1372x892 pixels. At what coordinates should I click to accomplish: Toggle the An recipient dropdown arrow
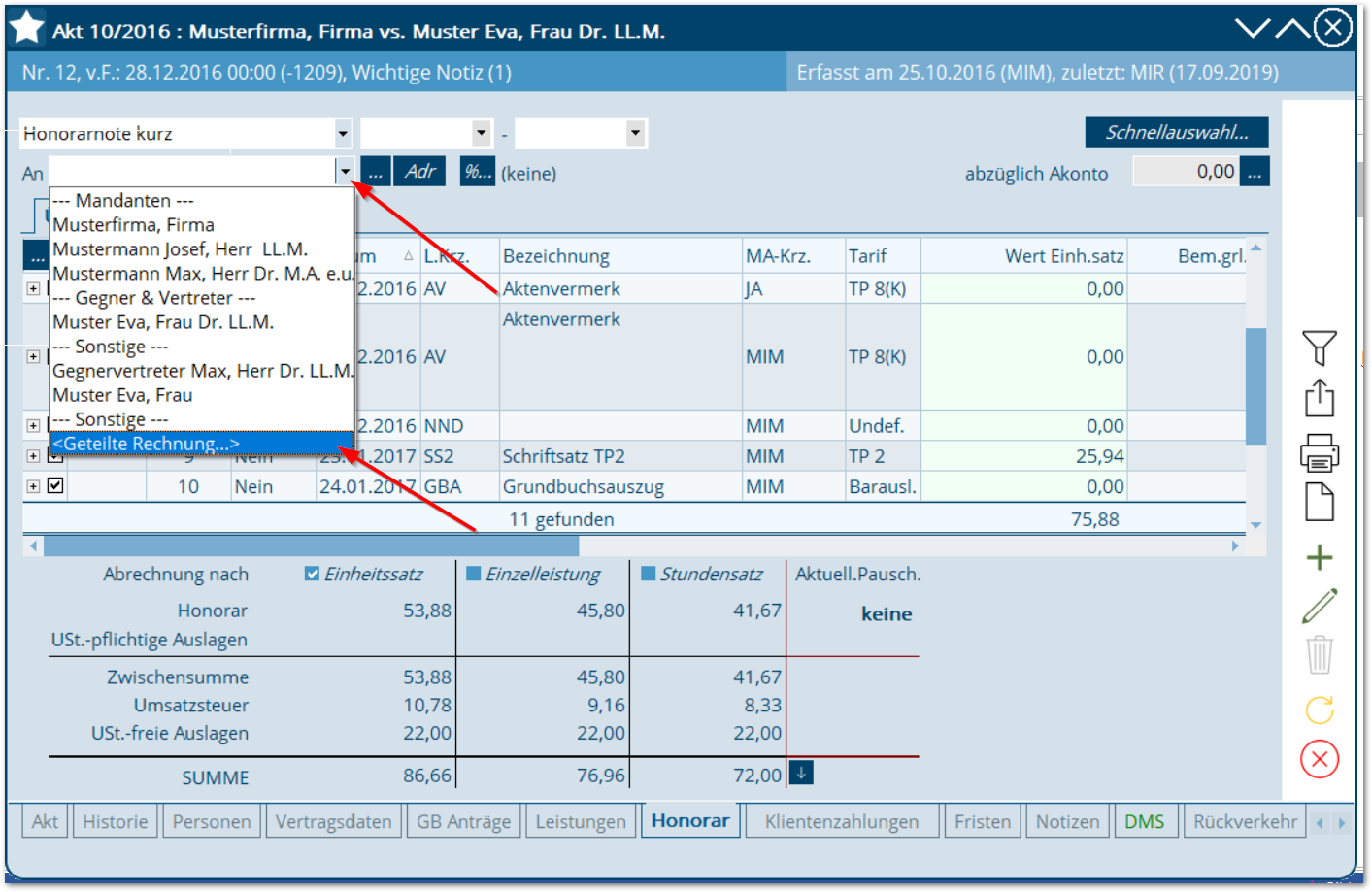345,172
